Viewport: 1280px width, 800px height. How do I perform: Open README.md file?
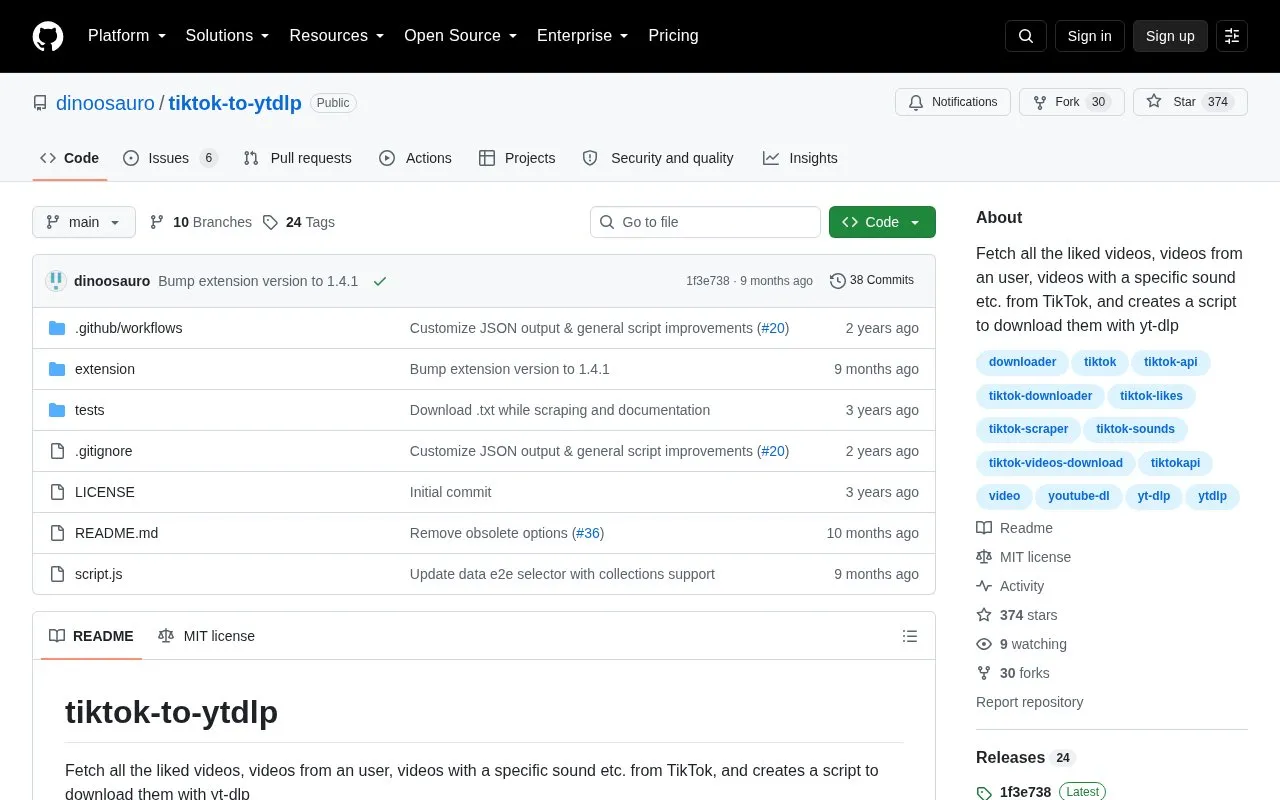click(116, 533)
